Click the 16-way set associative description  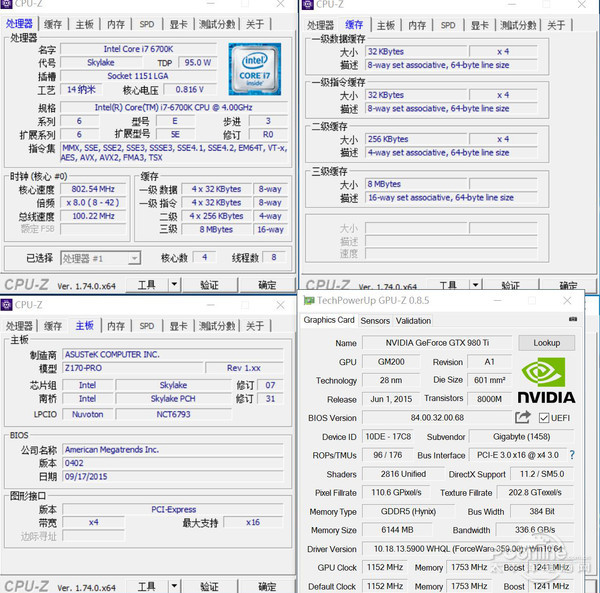[x=452, y=197]
